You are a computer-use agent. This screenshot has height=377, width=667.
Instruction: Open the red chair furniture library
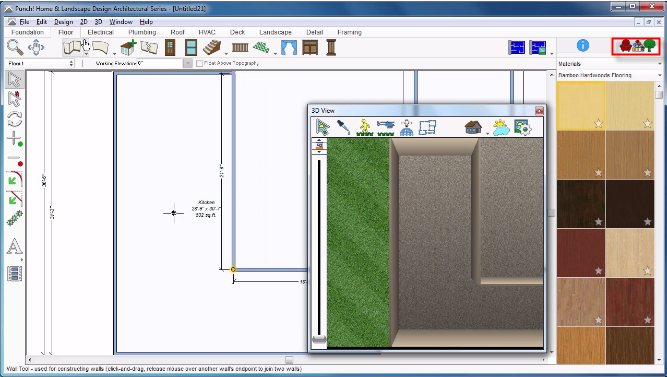tap(625, 45)
